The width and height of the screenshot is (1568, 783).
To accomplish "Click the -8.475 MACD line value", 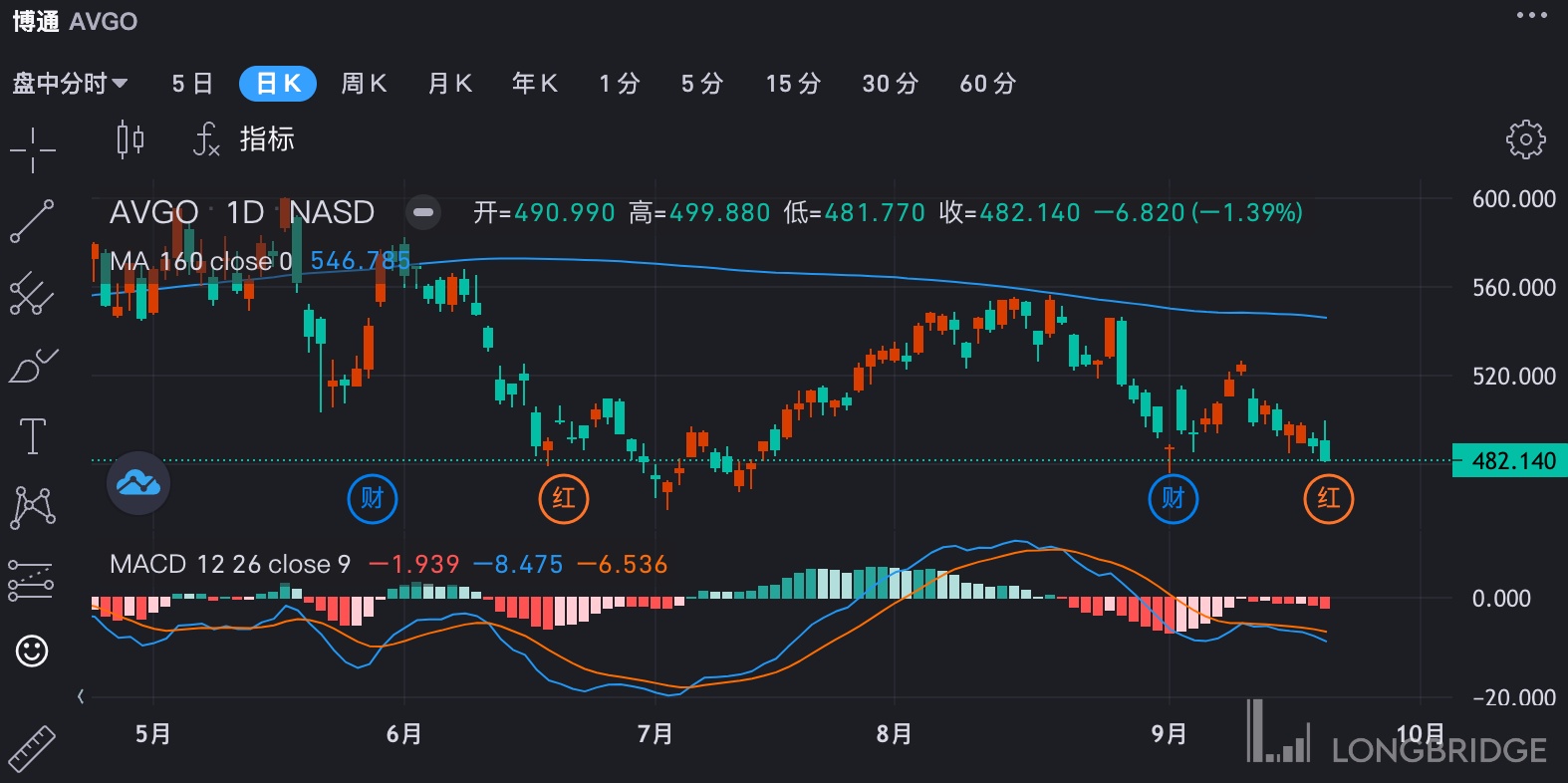I will click(x=518, y=565).
